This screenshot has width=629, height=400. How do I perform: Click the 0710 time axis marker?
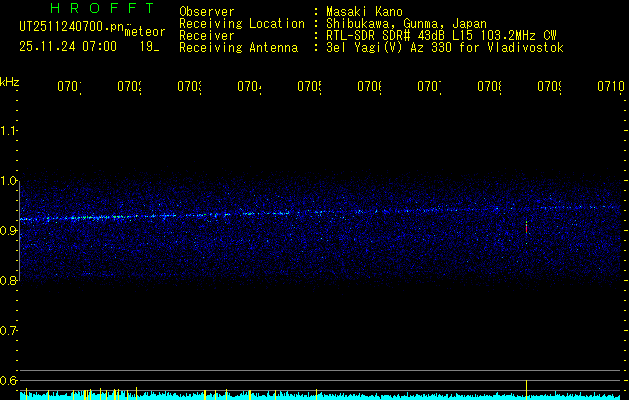[610, 87]
